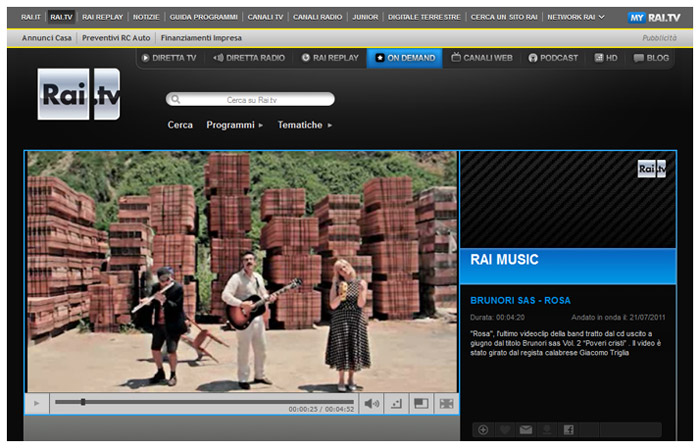Open GUIDA PROGRAMMI in top bar
This screenshot has height=448, width=700.
(204, 17)
